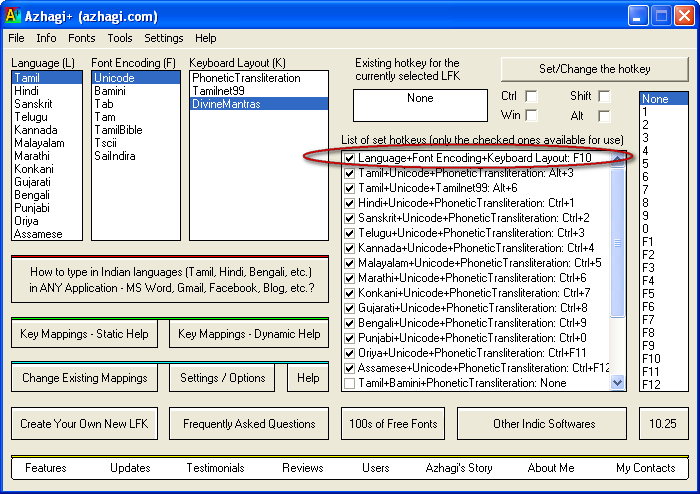
Task: Open the Features link
Action: click(x=46, y=468)
